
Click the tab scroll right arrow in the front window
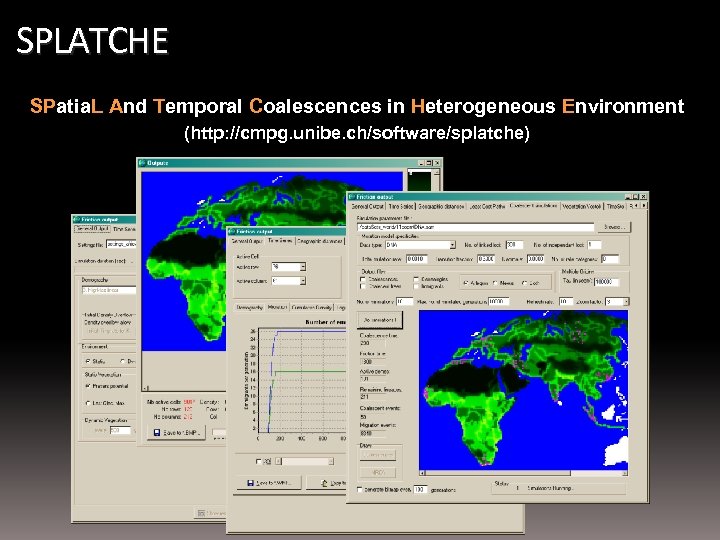pos(644,206)
